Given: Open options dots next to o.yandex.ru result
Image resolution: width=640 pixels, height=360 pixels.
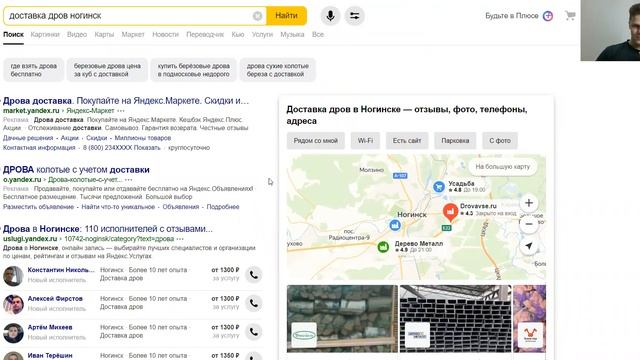Looking at the screenshot, I should click(x=129, y=180).
